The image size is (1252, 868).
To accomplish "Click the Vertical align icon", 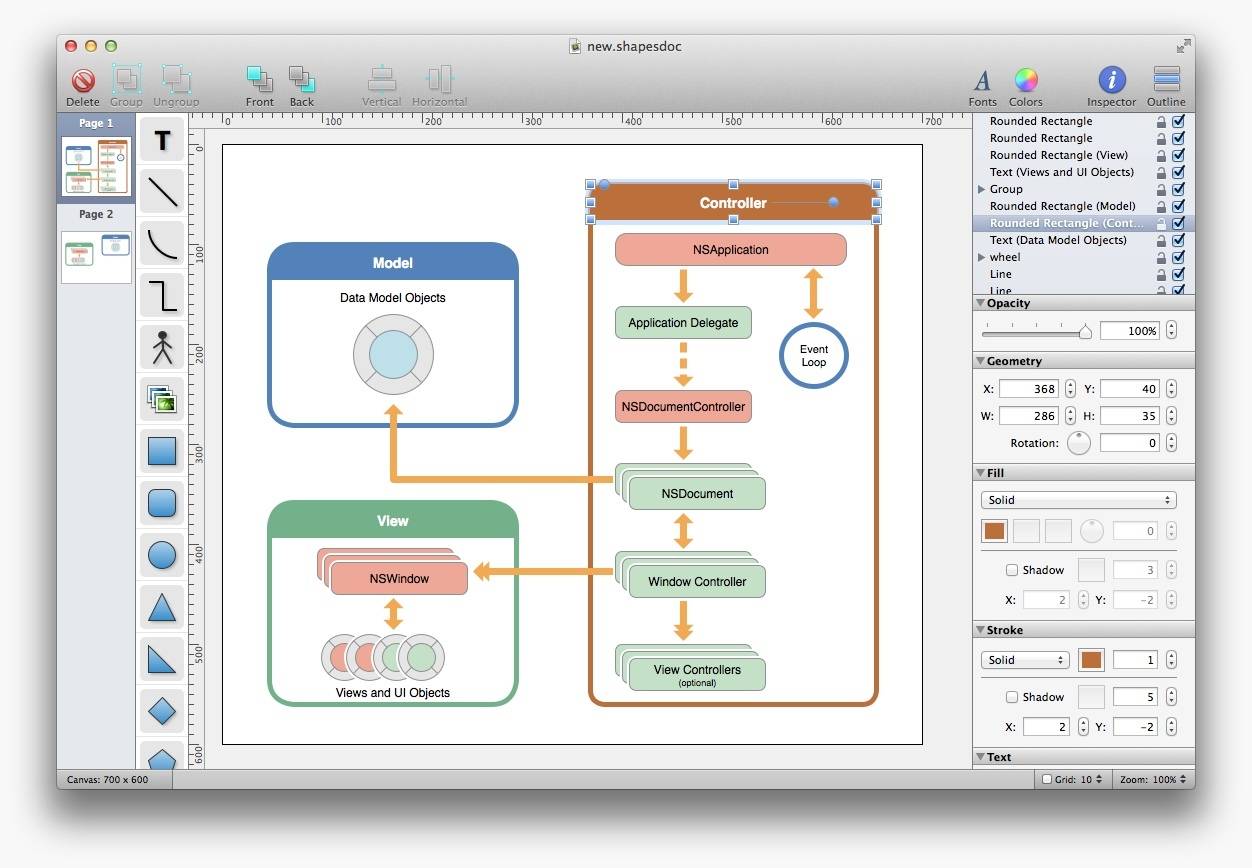I will click(381, 80).
